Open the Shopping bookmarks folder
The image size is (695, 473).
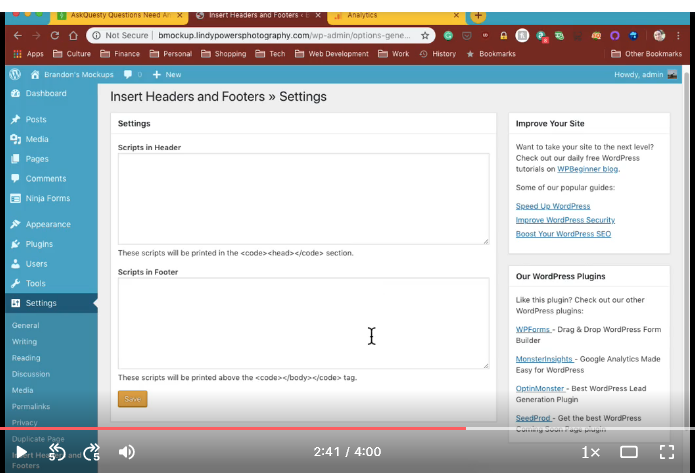(223, 54)
